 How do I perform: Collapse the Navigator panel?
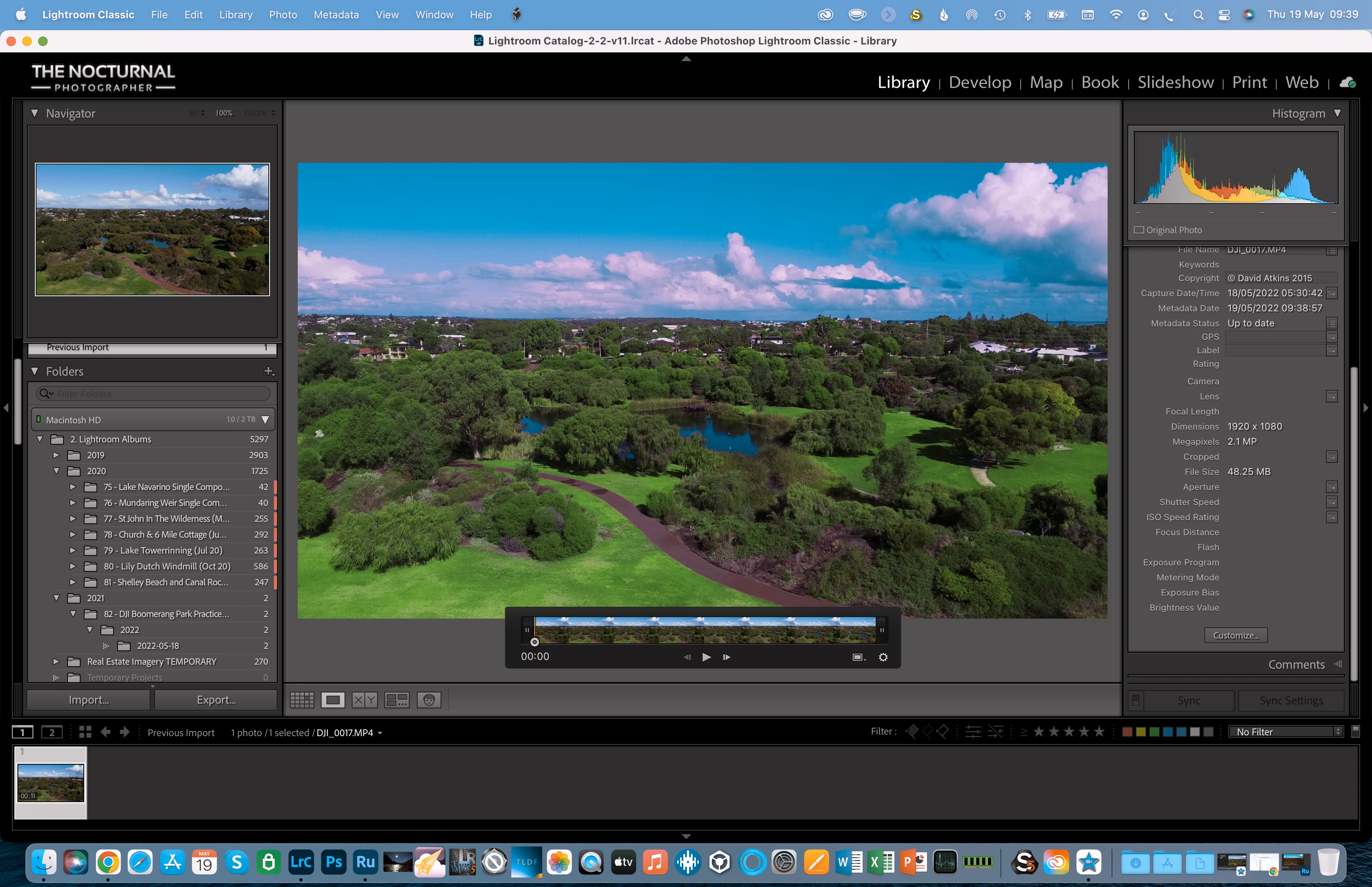[x=35, y=114]
